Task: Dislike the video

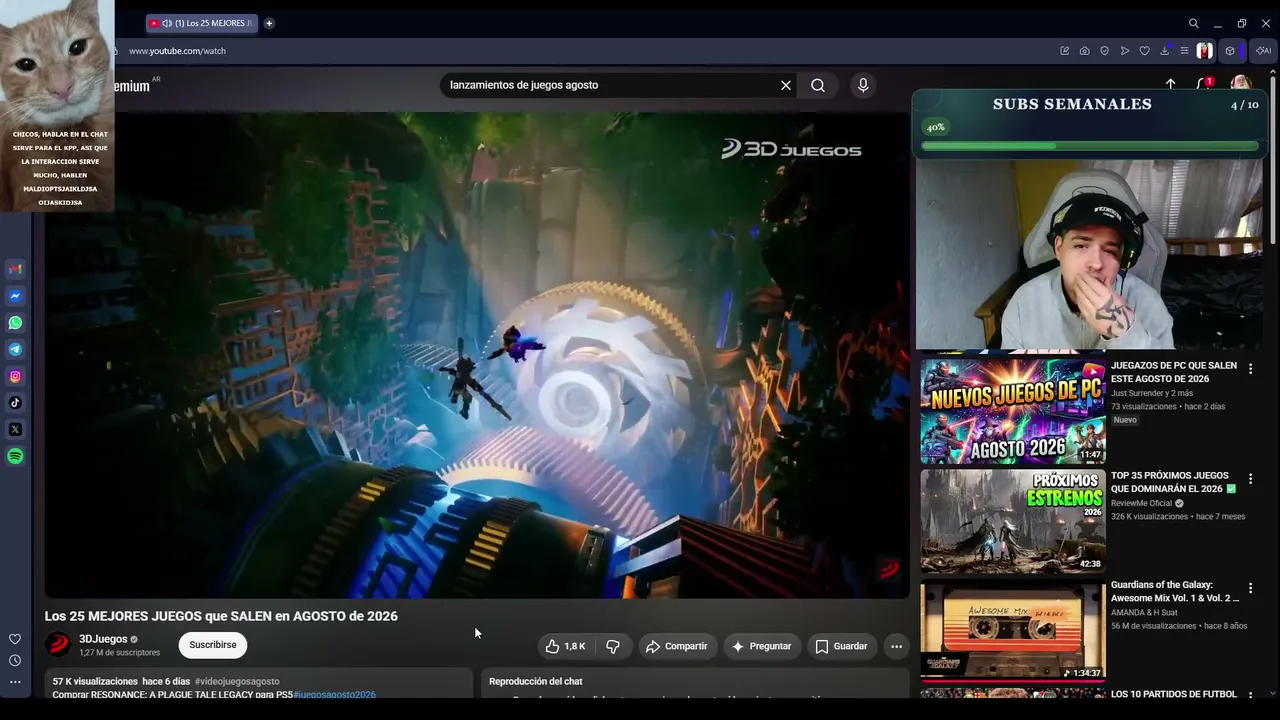Action: [613, 646]
